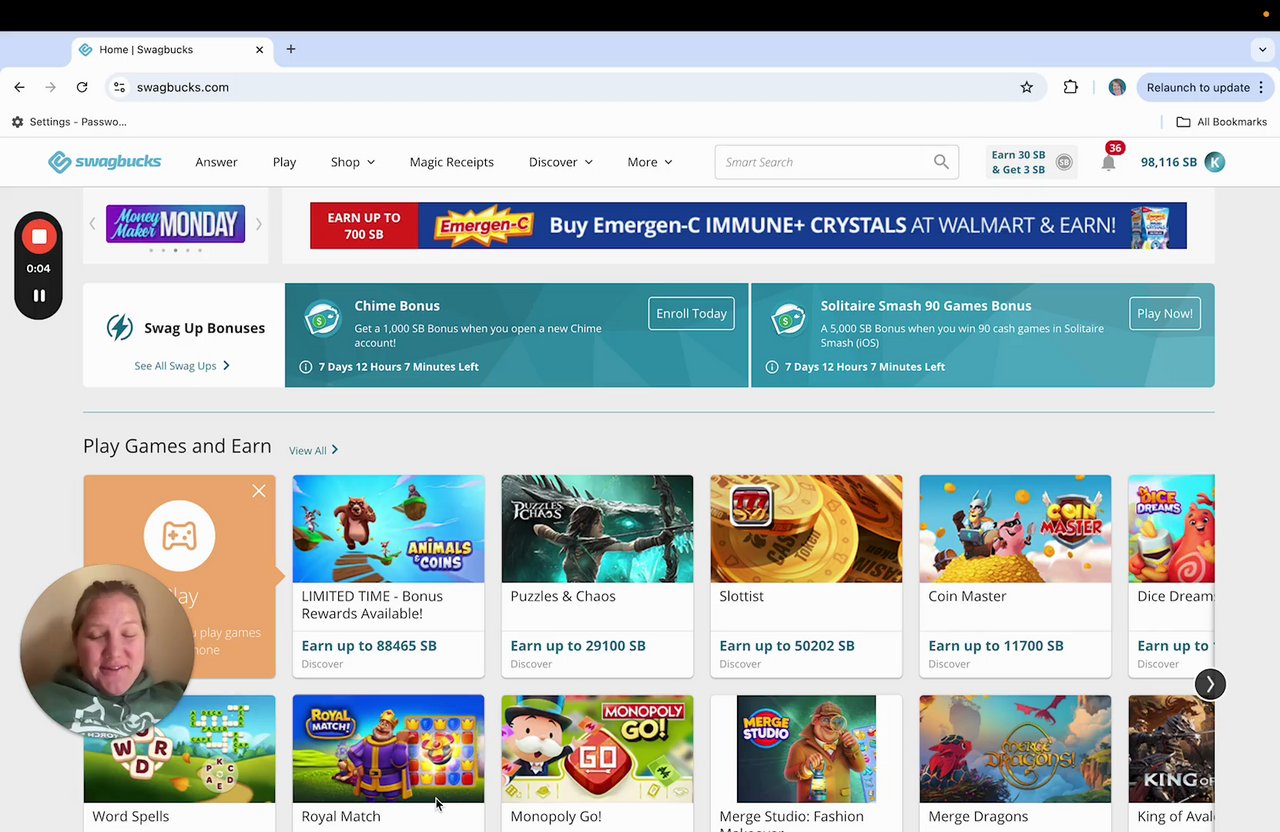Screen dimensions: 1280x832
Task: Open See All Swag Ups link
Action: (x=182, y=366)
